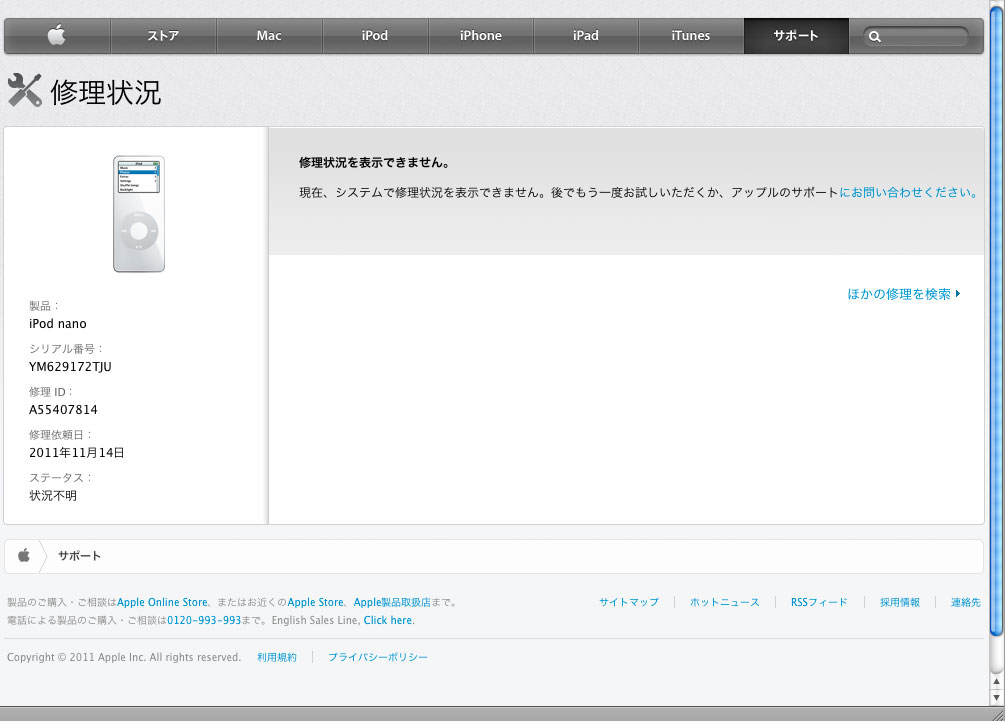The width and height of the screenshot is (1005, 721).
Task: Open the Mac navigation tab
Action: (x=269, y=36)
